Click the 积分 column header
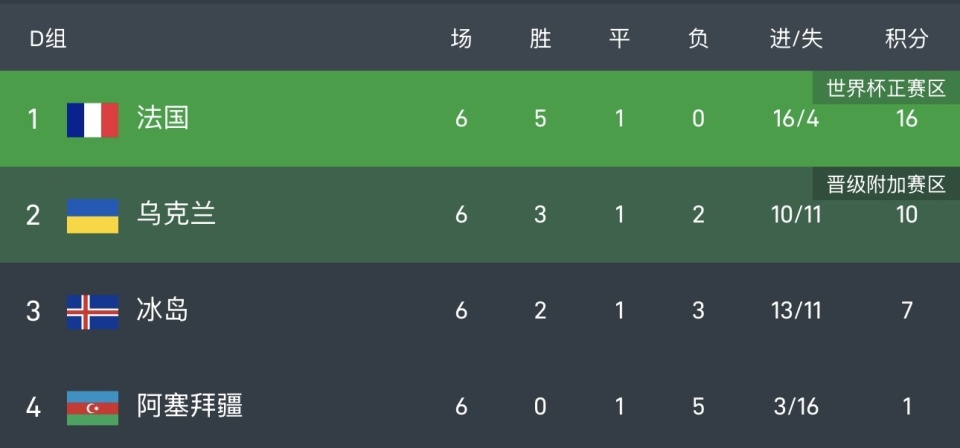The height and width of the screenshot is (448, 960). pyautogui.click(x=906, y=39)
